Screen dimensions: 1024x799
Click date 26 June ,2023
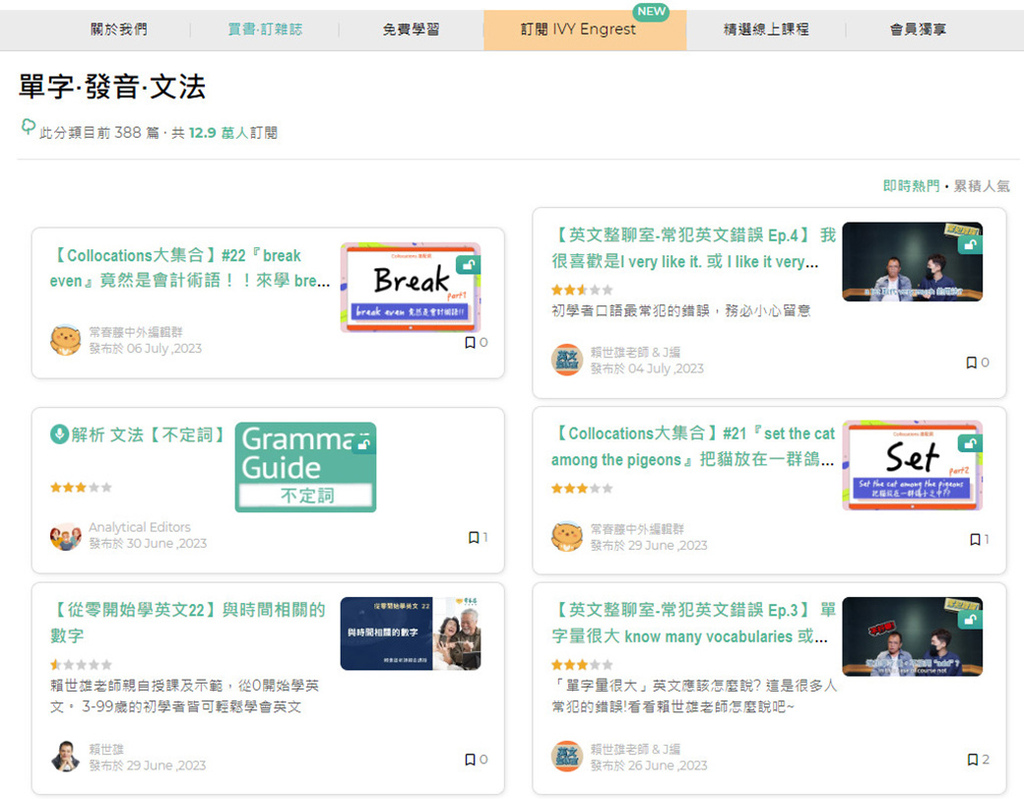pos(667,765)
